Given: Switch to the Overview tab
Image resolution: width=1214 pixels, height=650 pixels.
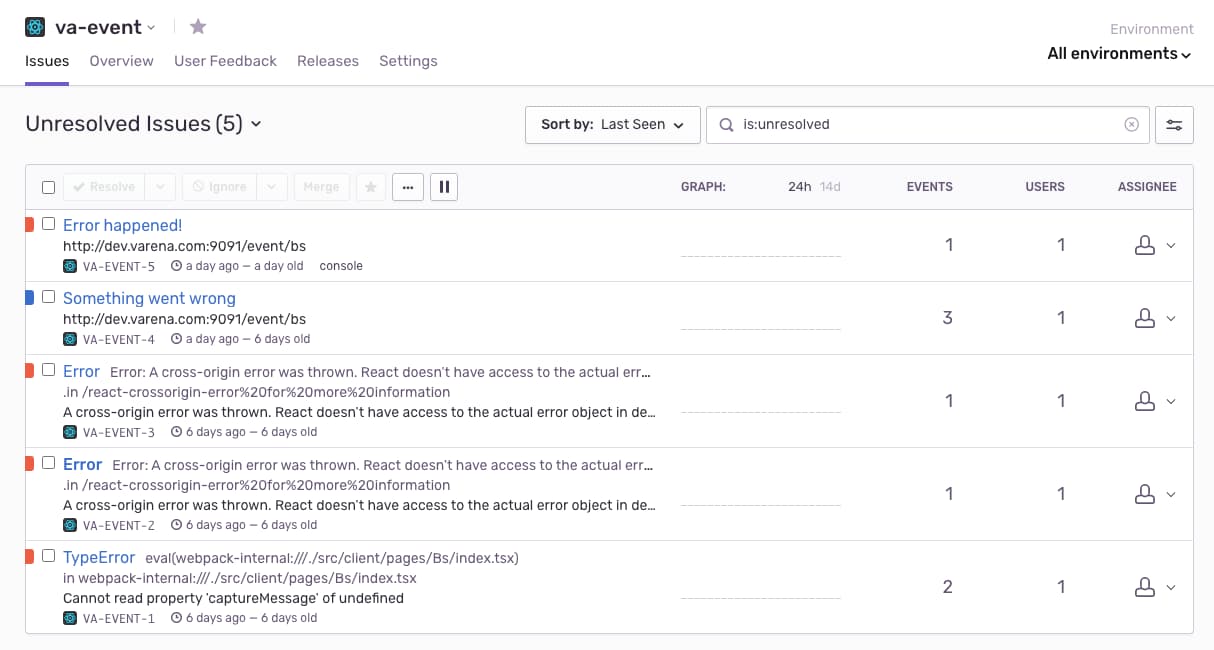Looking at the screenshot, I should point(121,61).
